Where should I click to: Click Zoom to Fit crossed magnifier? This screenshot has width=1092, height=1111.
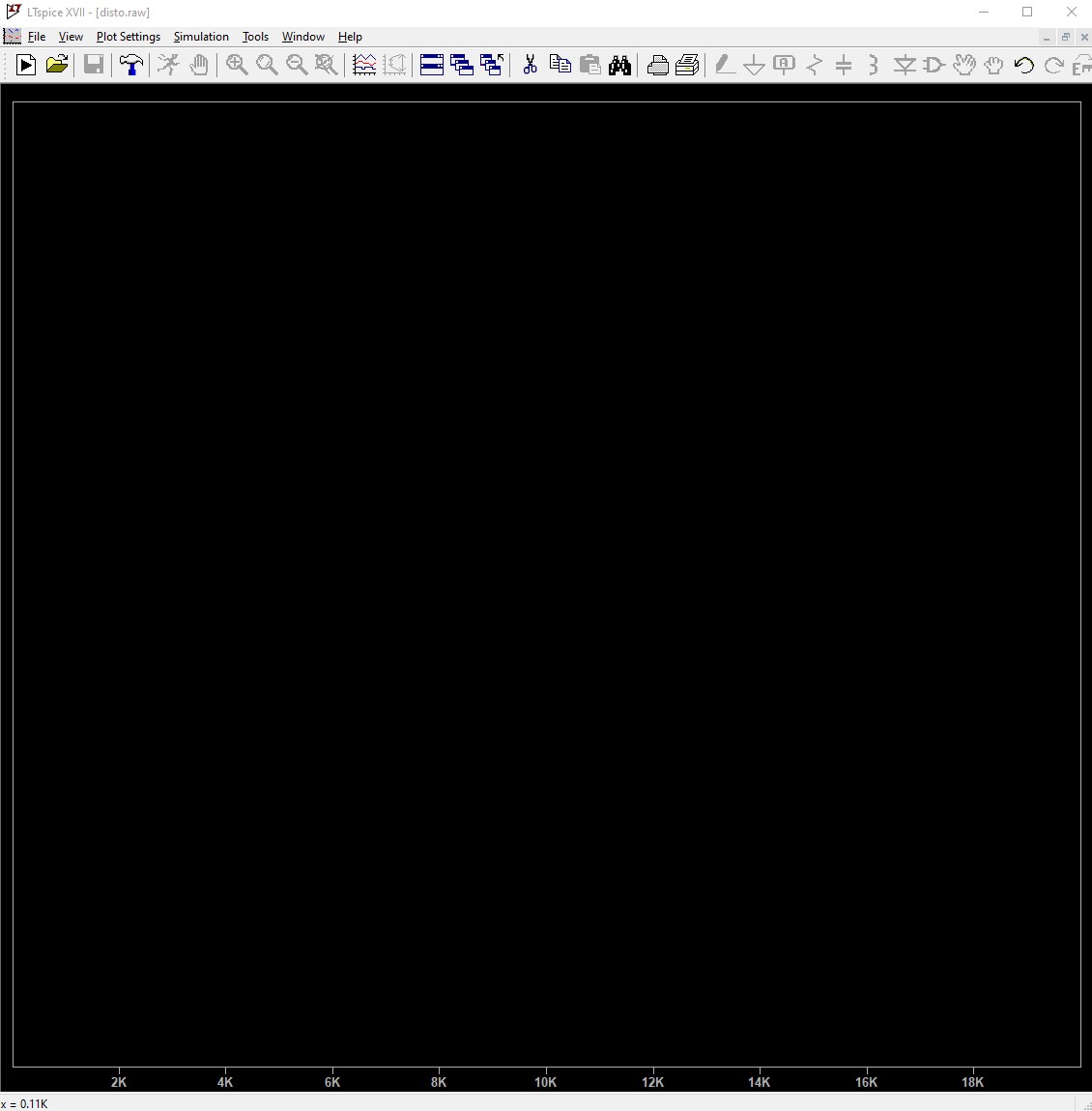click(x=326, y=65)
